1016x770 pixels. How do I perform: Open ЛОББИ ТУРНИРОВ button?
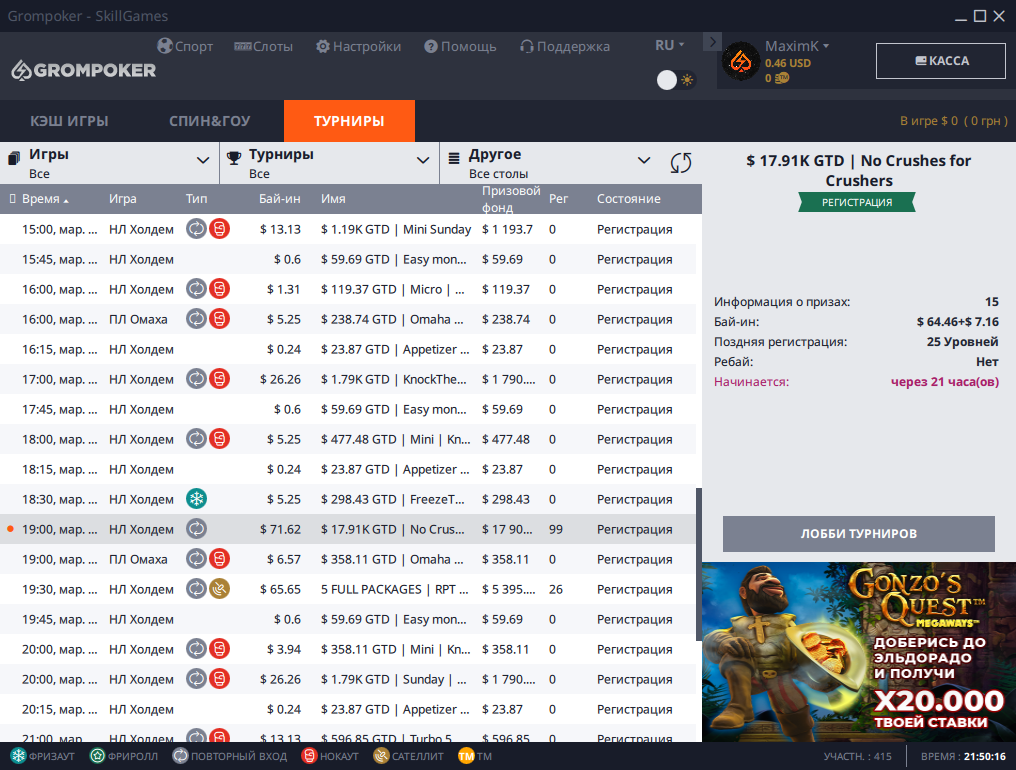click(859, 533)
